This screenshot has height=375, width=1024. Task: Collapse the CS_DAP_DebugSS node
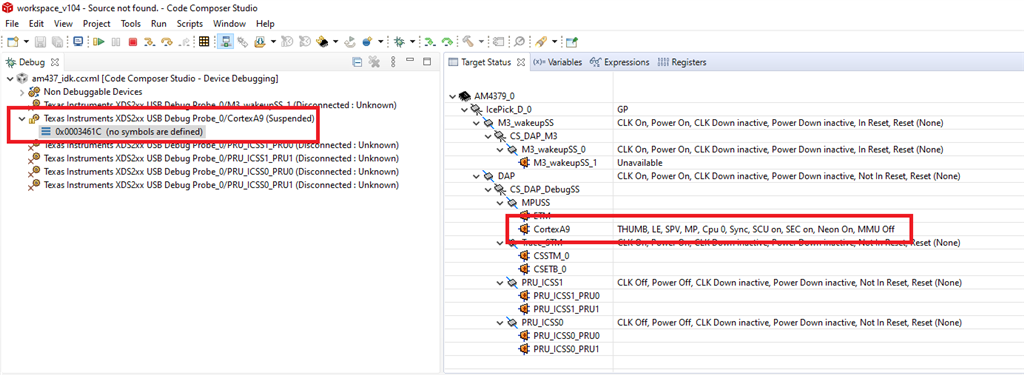coord(488,189)
